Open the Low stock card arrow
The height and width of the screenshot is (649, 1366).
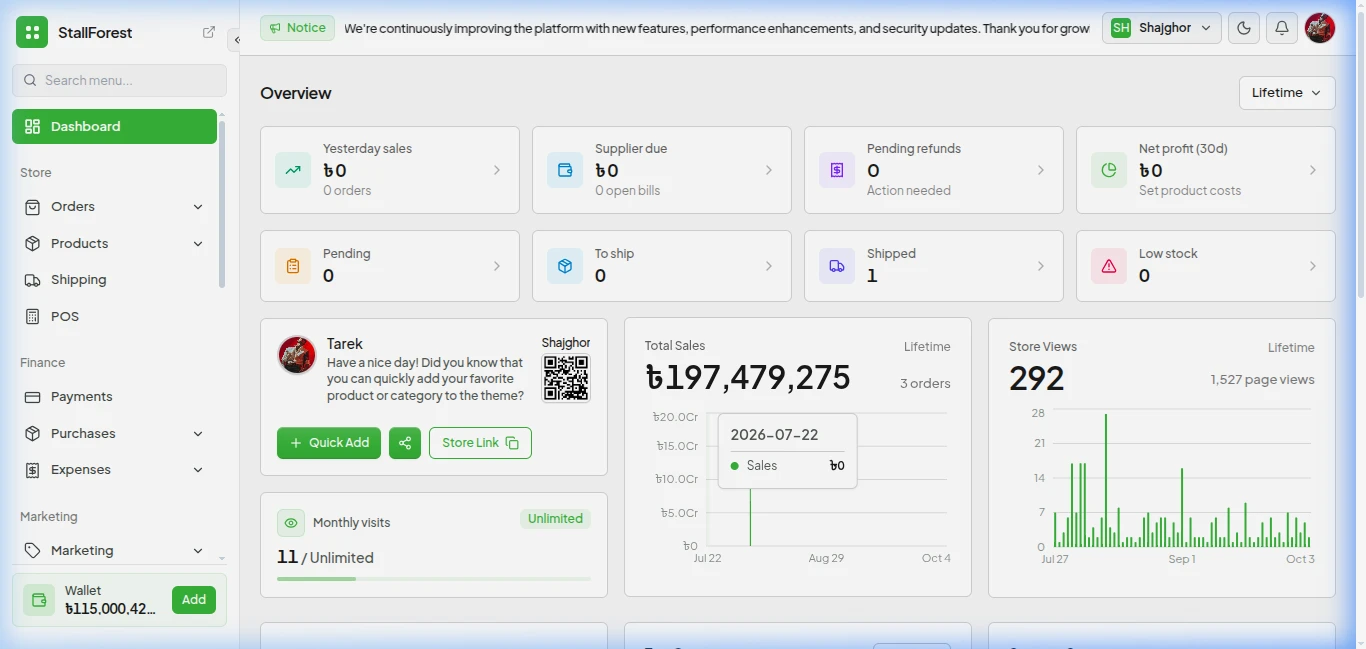pos(1313,266)
